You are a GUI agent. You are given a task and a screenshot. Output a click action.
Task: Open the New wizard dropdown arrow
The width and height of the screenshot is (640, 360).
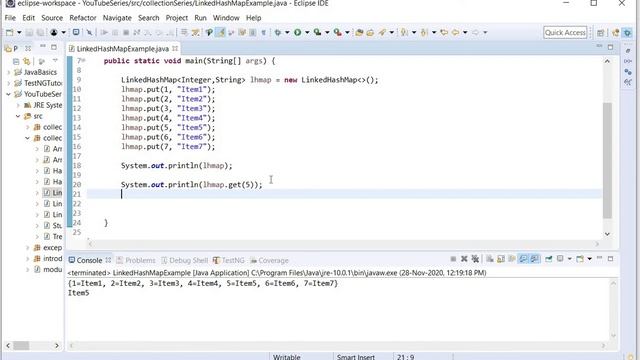[19, 32]
